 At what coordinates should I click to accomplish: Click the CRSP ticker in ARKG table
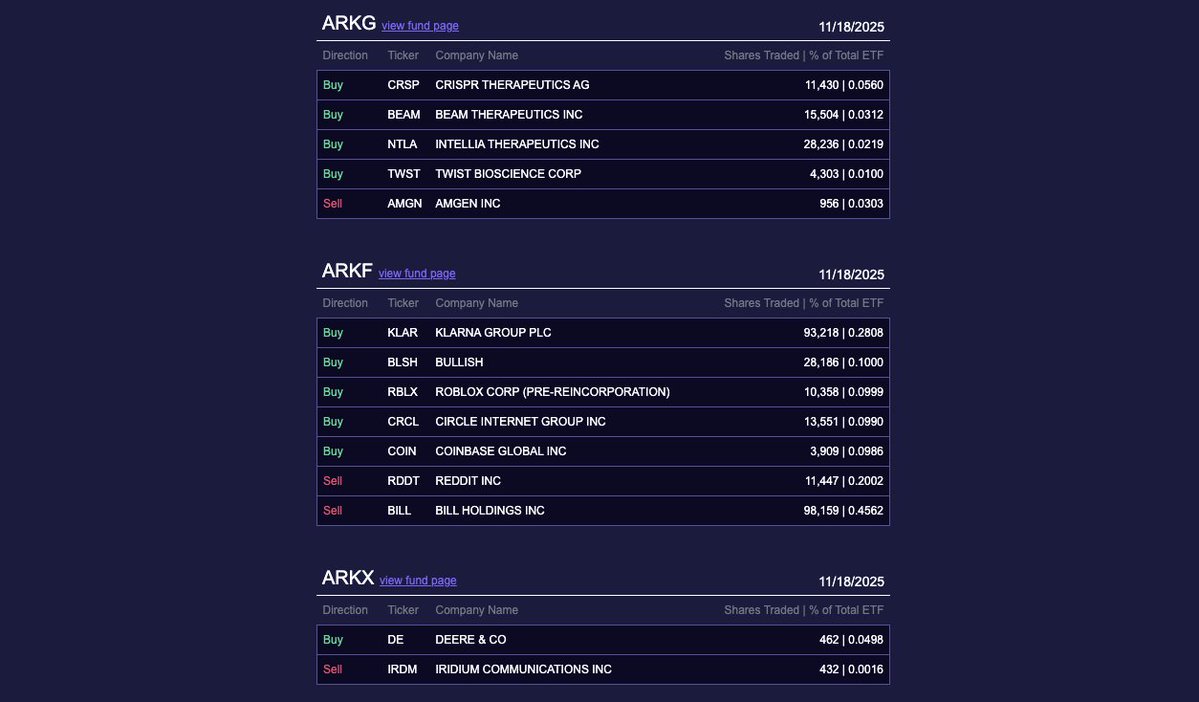[403, 85]
